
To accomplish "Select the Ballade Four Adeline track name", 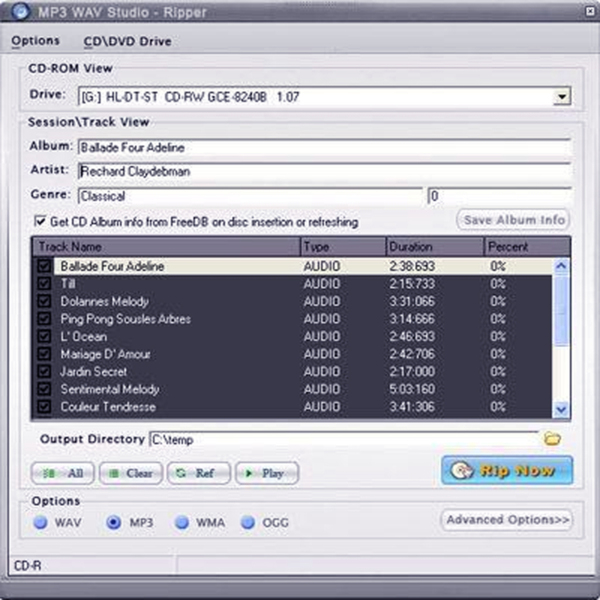I will tap(112, 266).
